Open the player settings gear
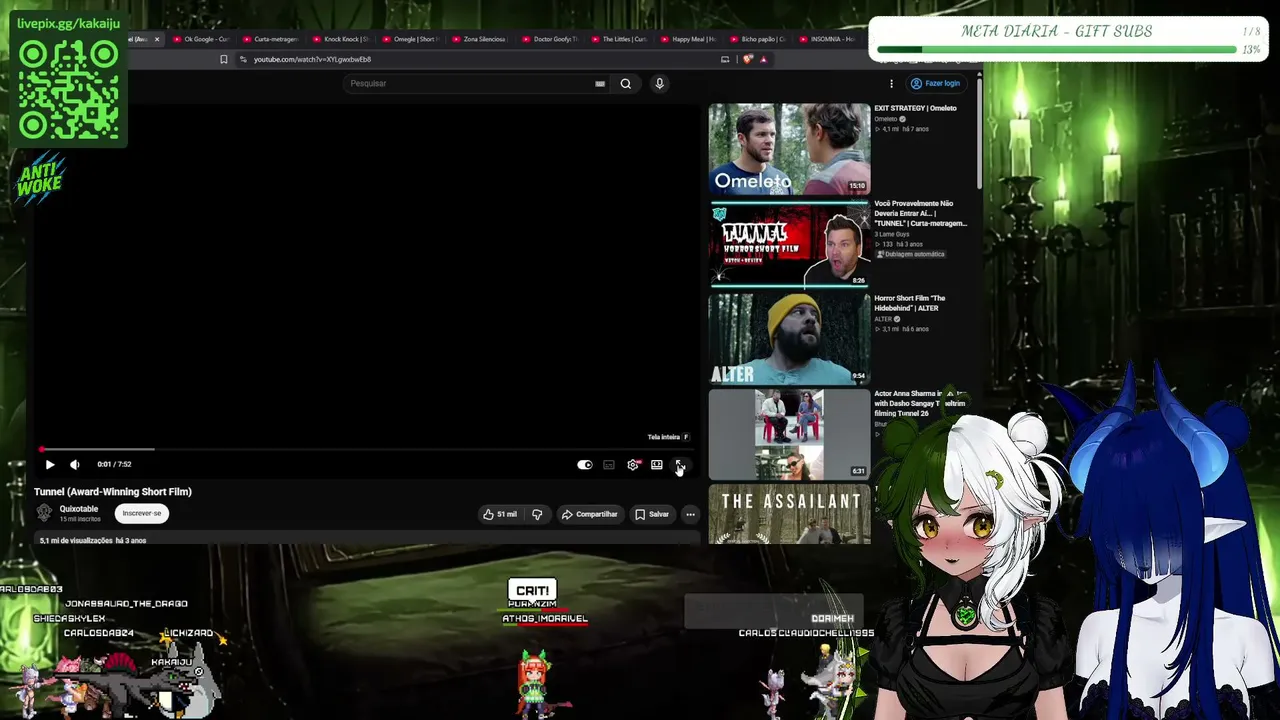The image size is (1280, 720). [x=633, y=465]
